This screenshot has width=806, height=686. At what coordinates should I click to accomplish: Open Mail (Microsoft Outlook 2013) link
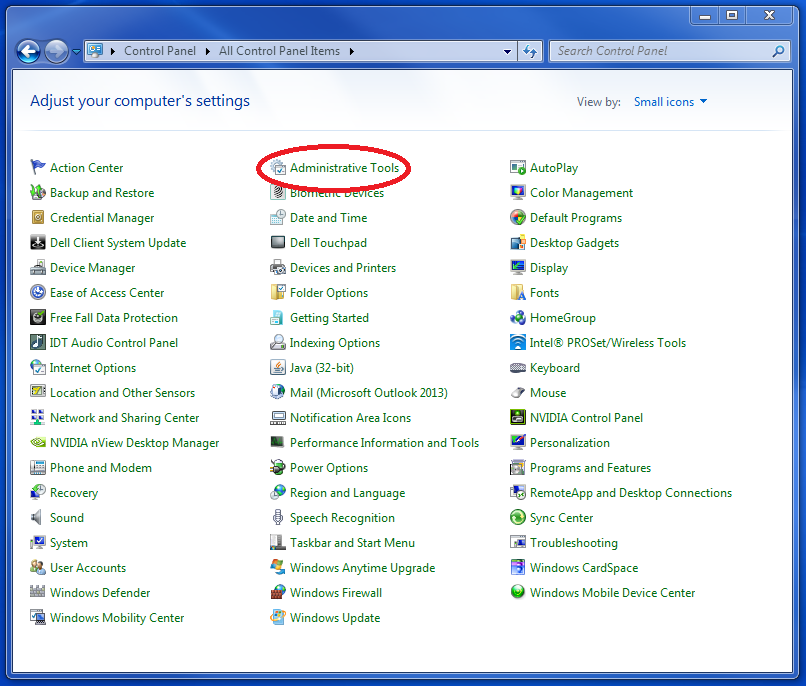tap(369, 393)
